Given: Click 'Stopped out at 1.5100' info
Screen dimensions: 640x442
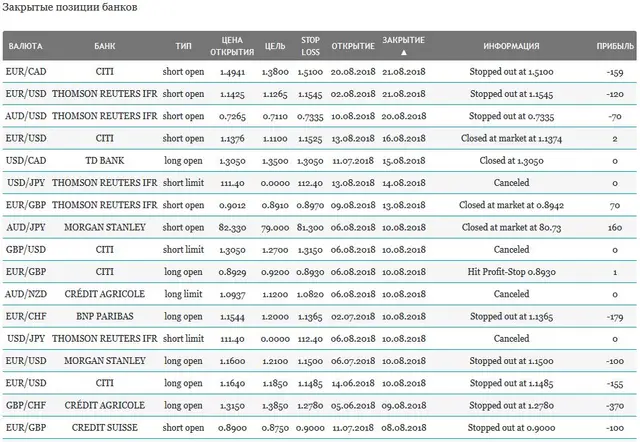Looking at the screenshot, I should pyautogui.click(x=511, y=72).
